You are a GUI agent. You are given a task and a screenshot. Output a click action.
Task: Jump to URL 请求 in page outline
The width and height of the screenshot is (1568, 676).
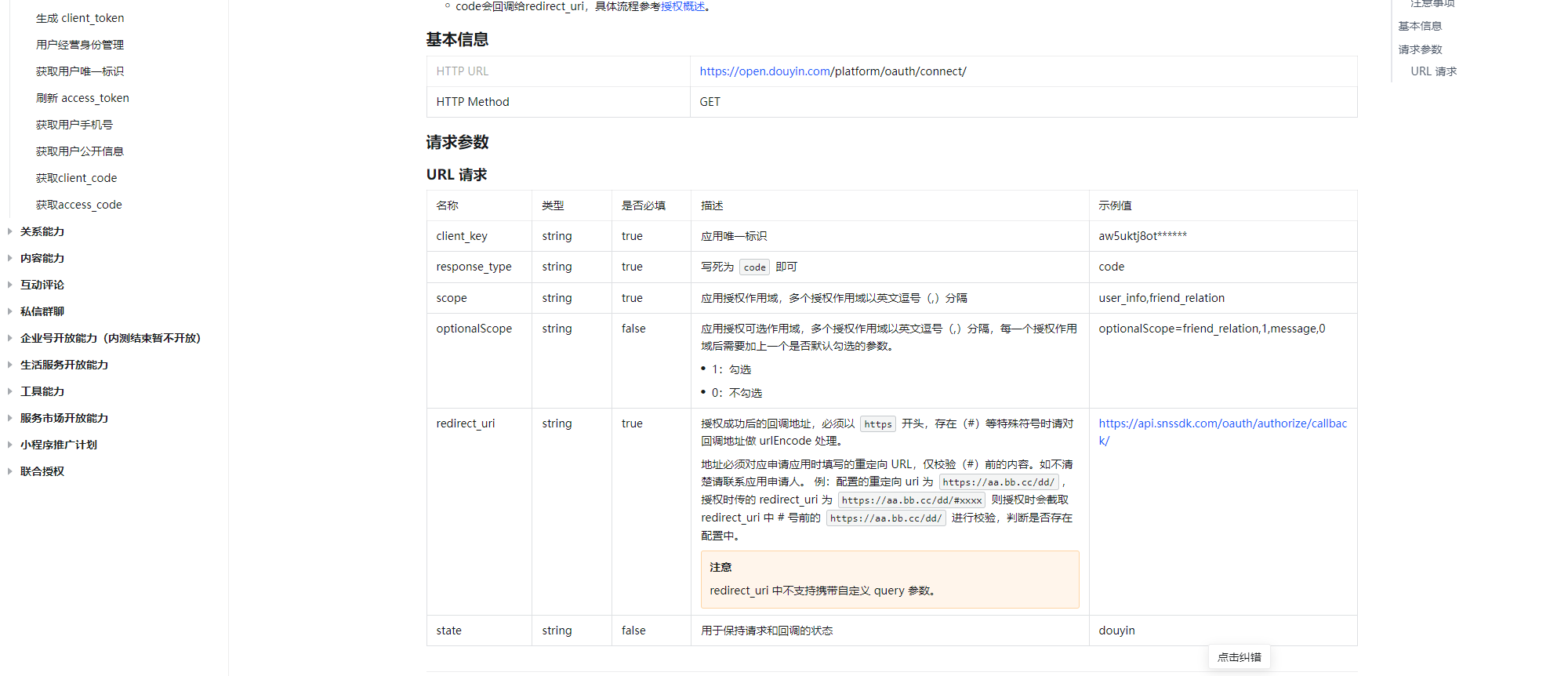click(1434, 71)
